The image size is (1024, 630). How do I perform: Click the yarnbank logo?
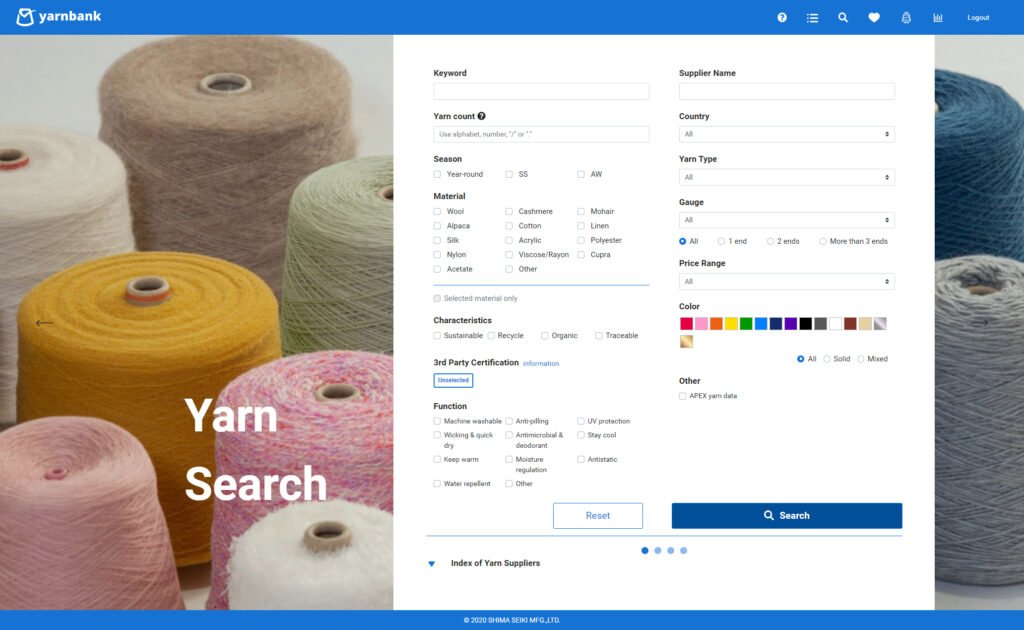[59, 17]
